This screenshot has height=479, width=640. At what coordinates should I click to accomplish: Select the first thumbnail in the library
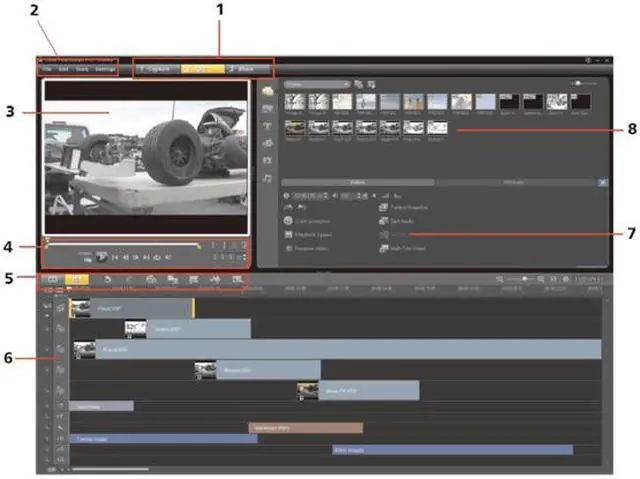(x=295, y=102)
